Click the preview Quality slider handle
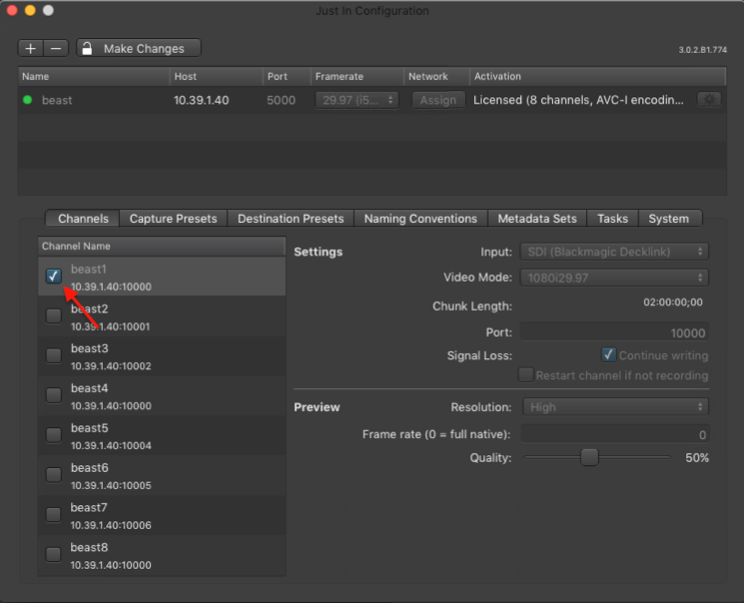The width and height of the screenshot is (744, 603). pos(589,457)
